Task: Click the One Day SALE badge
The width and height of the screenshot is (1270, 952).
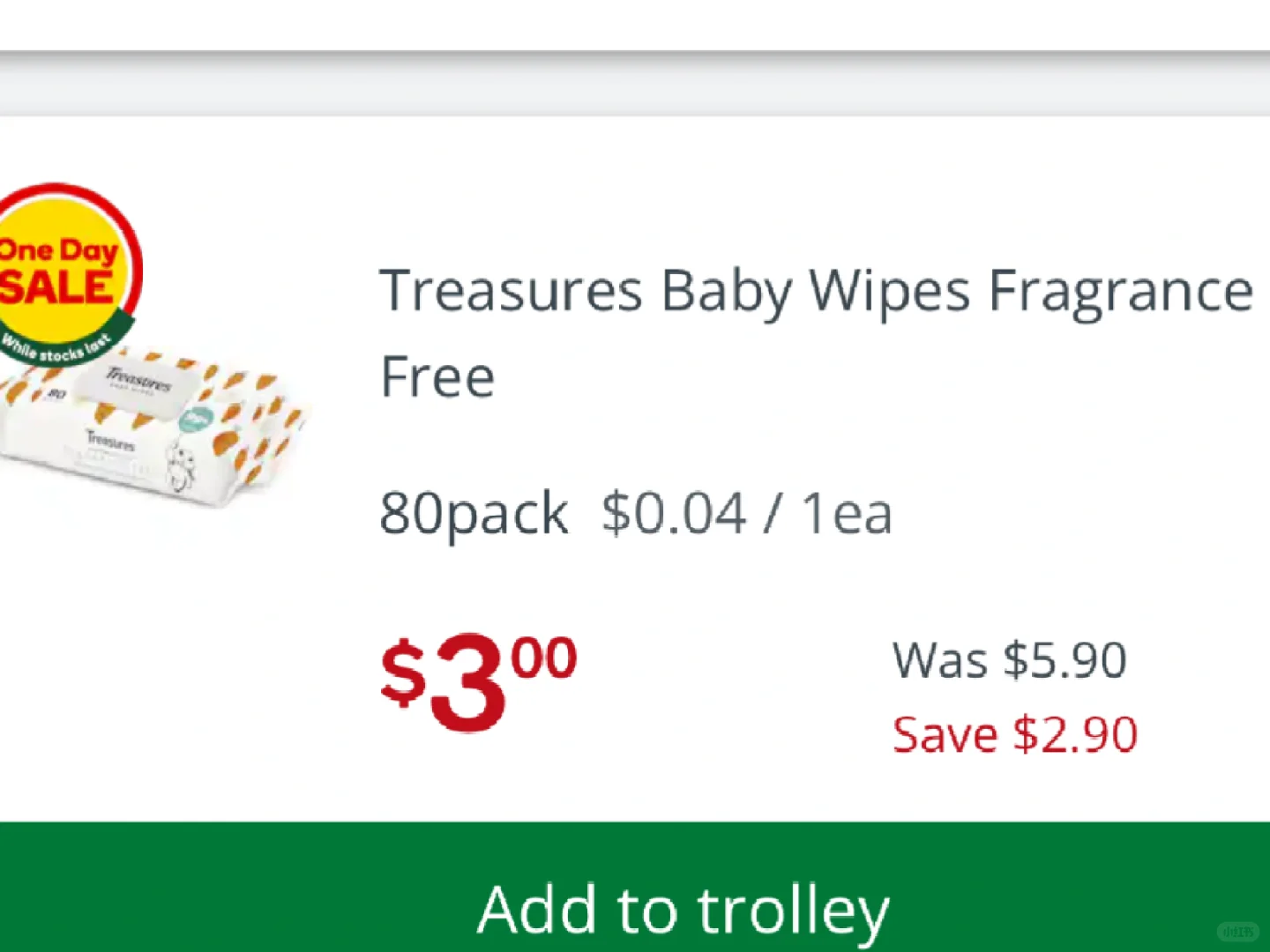Action: tap(60, 264)
